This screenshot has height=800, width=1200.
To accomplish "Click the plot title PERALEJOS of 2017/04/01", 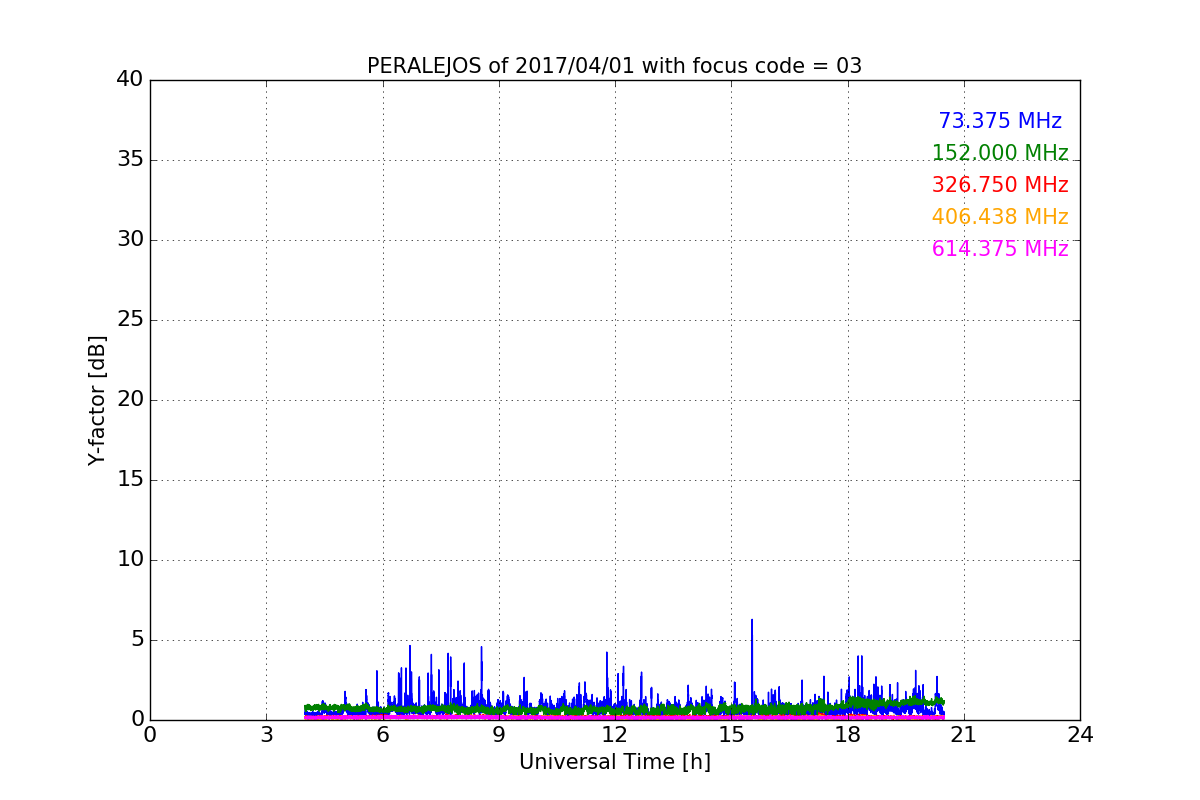I will (x=614, y=66).
